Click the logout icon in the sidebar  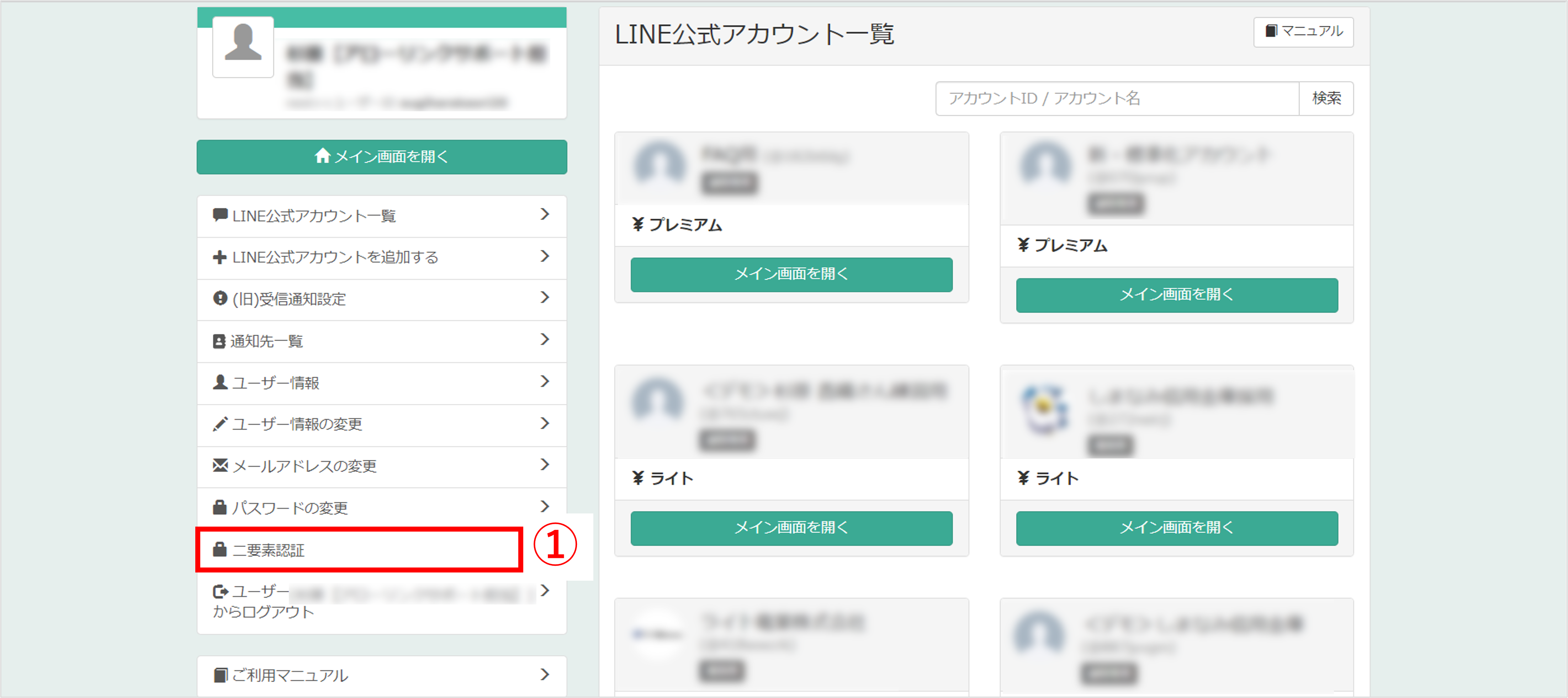click(220, 591)
